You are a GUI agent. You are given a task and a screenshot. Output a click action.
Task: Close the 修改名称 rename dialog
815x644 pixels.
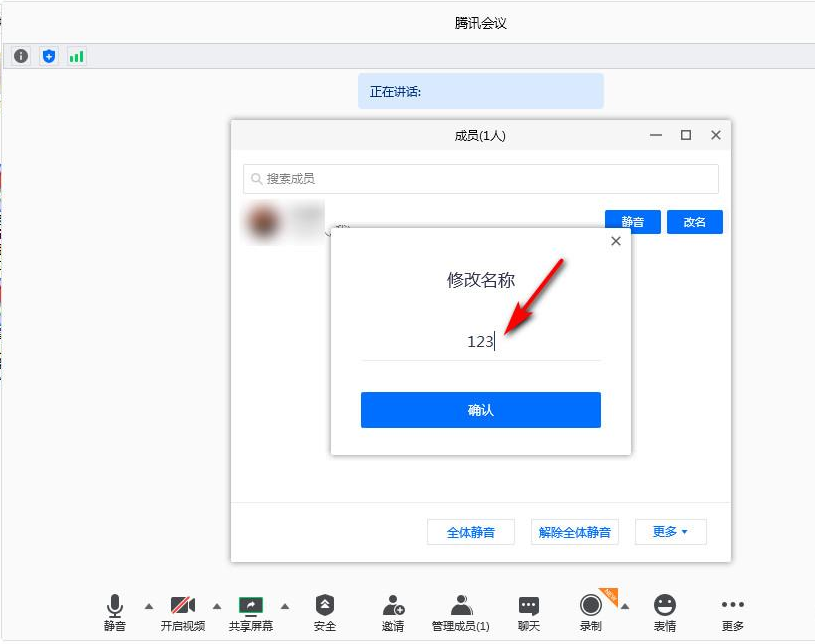click(616, 241)
